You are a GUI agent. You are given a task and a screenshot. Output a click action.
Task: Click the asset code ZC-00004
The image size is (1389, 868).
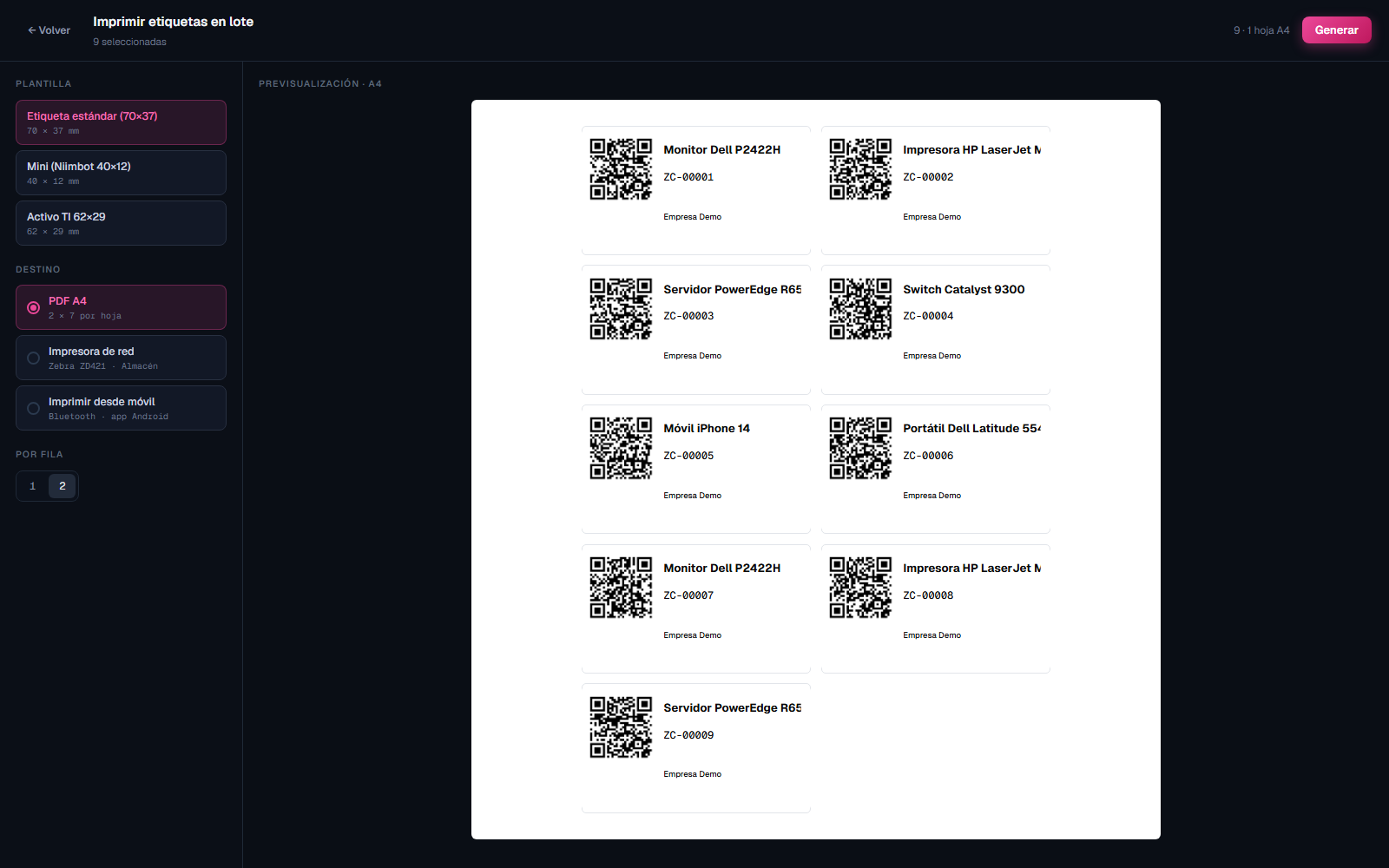click(928, 316)
